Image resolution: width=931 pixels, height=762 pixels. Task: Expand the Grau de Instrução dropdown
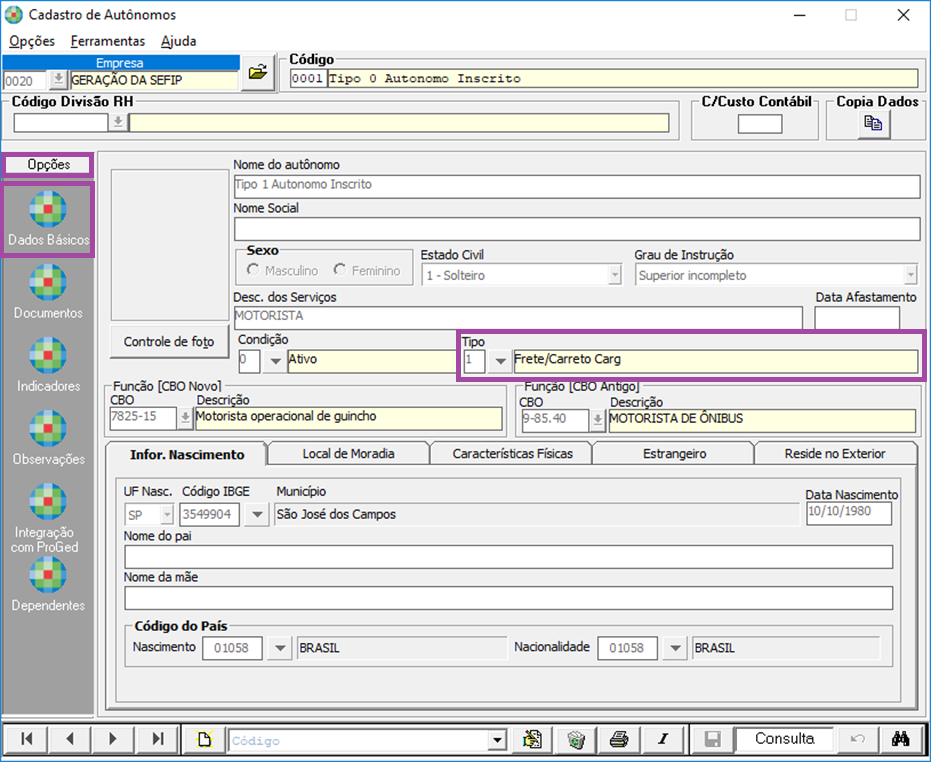pos(910,275)
